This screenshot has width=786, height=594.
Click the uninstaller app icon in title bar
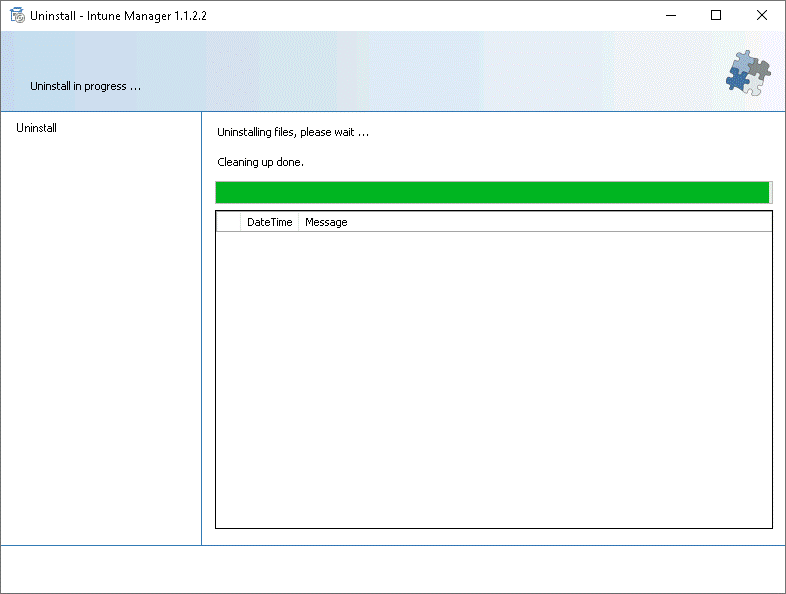pyautogui.click(x=17, y=16)
